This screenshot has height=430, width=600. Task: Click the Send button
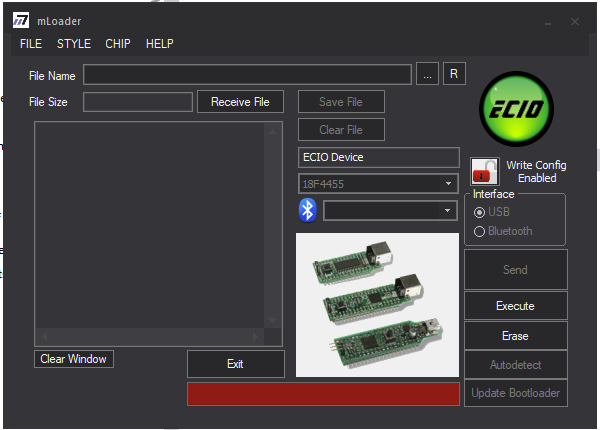click(516, 270)
